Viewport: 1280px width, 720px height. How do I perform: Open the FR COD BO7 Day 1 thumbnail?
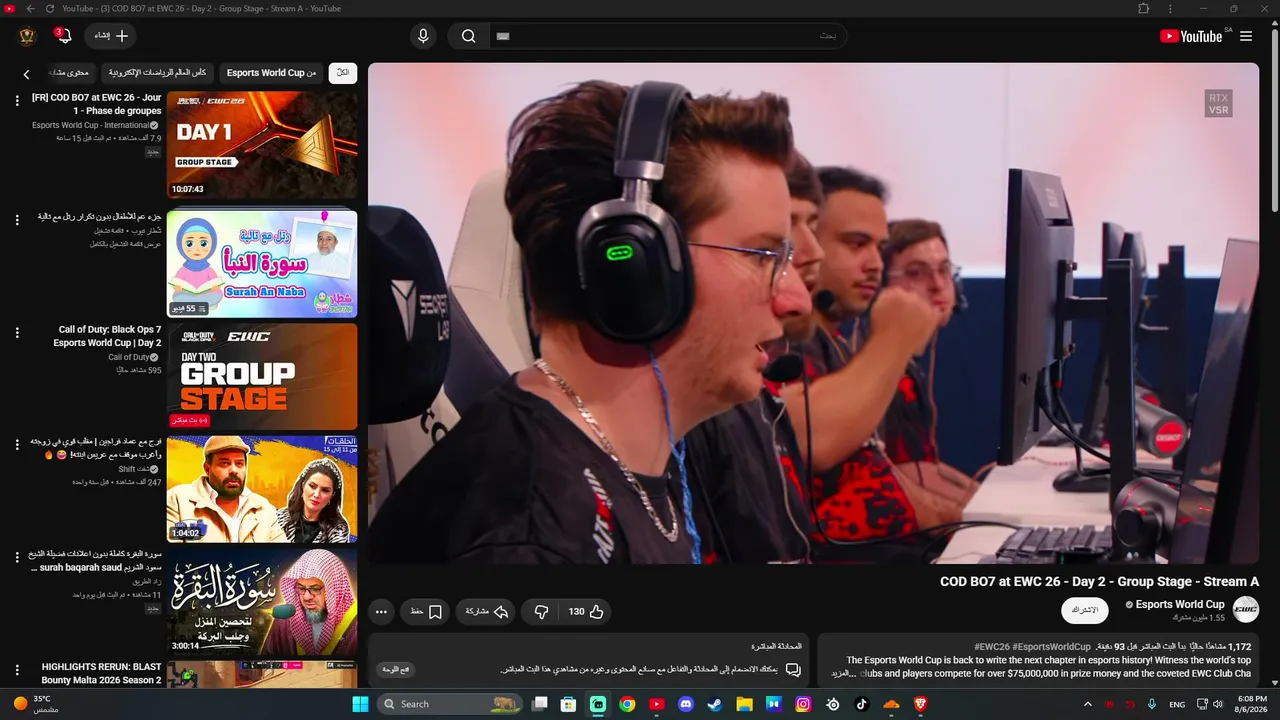[262, 145]
